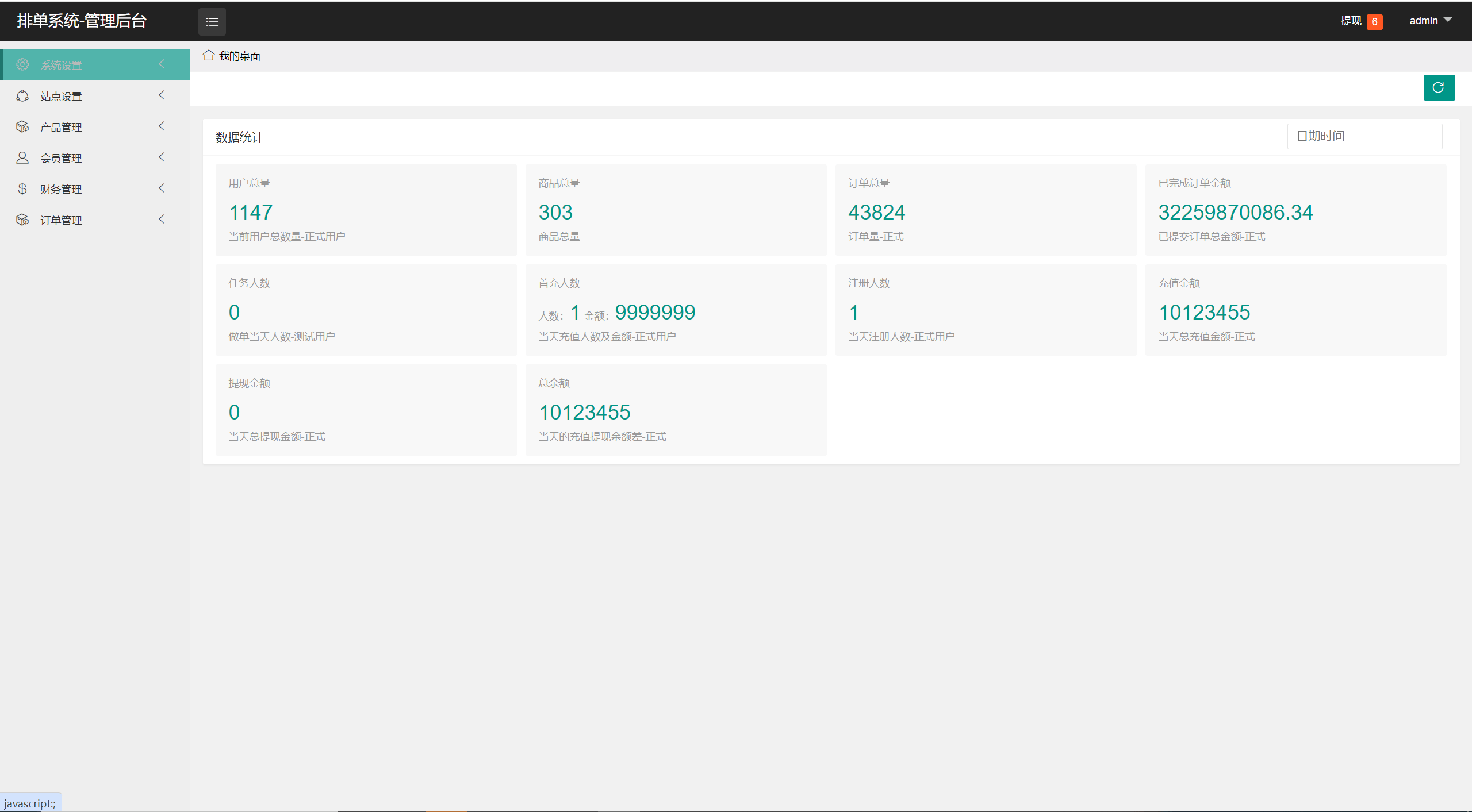The image size is (1472, 812).
Task: Expand the 产品管理 chevron arrow
Action: (162, 126)
